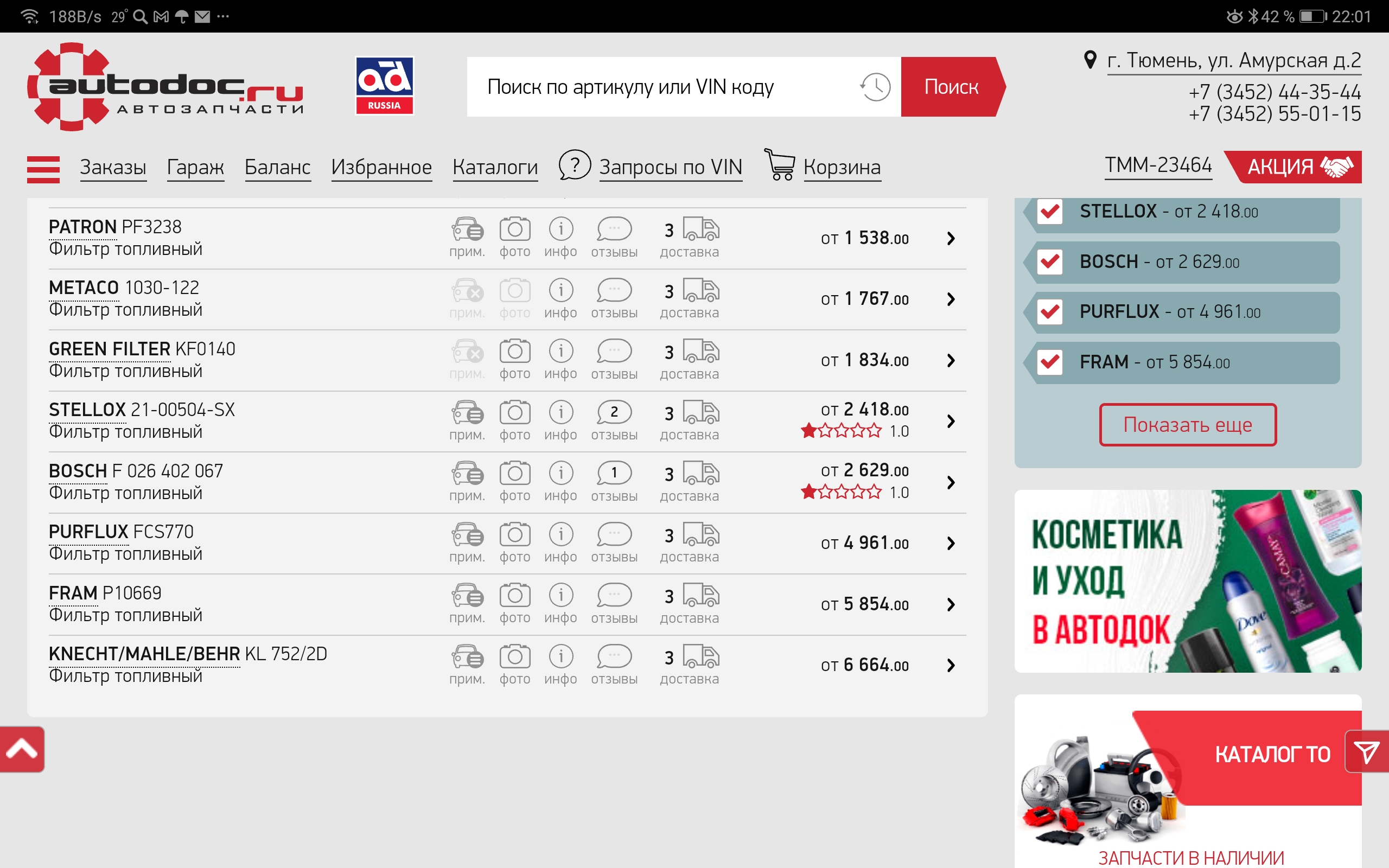Expand FRAM P10669 offers arrow

pyautogui.click(x=951, y=604)
